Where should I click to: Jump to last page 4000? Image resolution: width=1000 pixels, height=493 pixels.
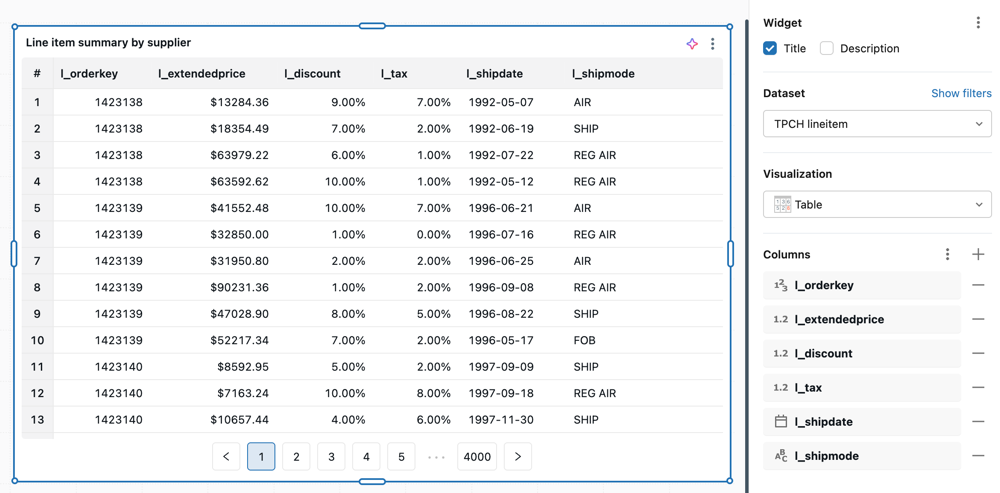(x=477, y=457)
